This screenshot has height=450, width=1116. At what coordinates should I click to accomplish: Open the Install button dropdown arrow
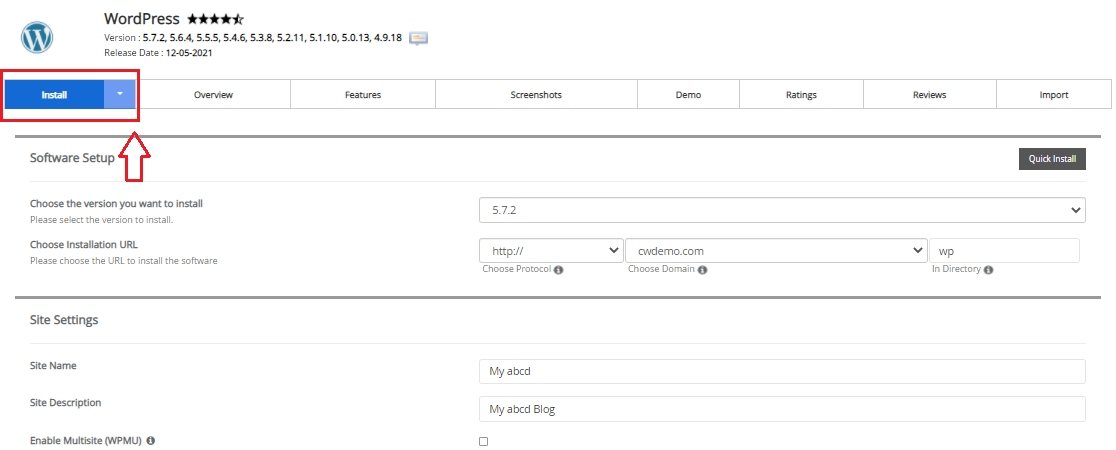(x=120, y=94)
